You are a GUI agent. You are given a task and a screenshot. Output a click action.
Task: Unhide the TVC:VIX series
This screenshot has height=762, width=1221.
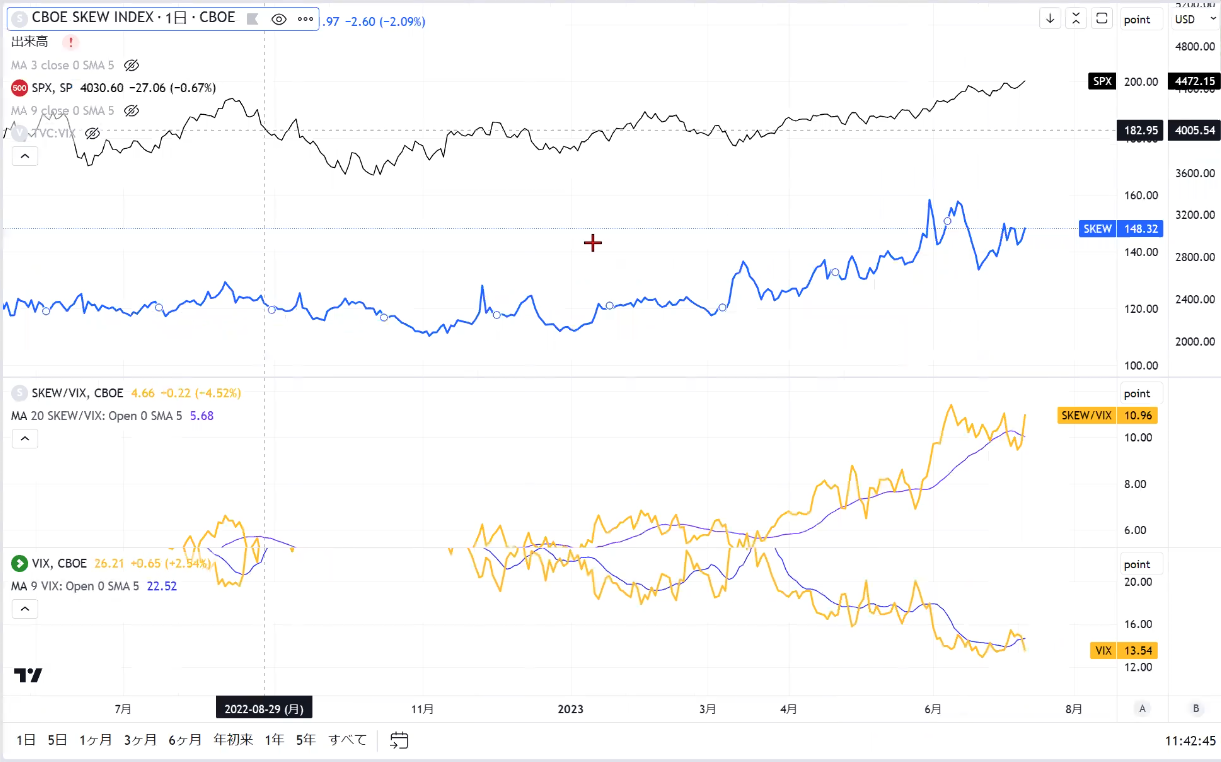(x=93, y=133)
